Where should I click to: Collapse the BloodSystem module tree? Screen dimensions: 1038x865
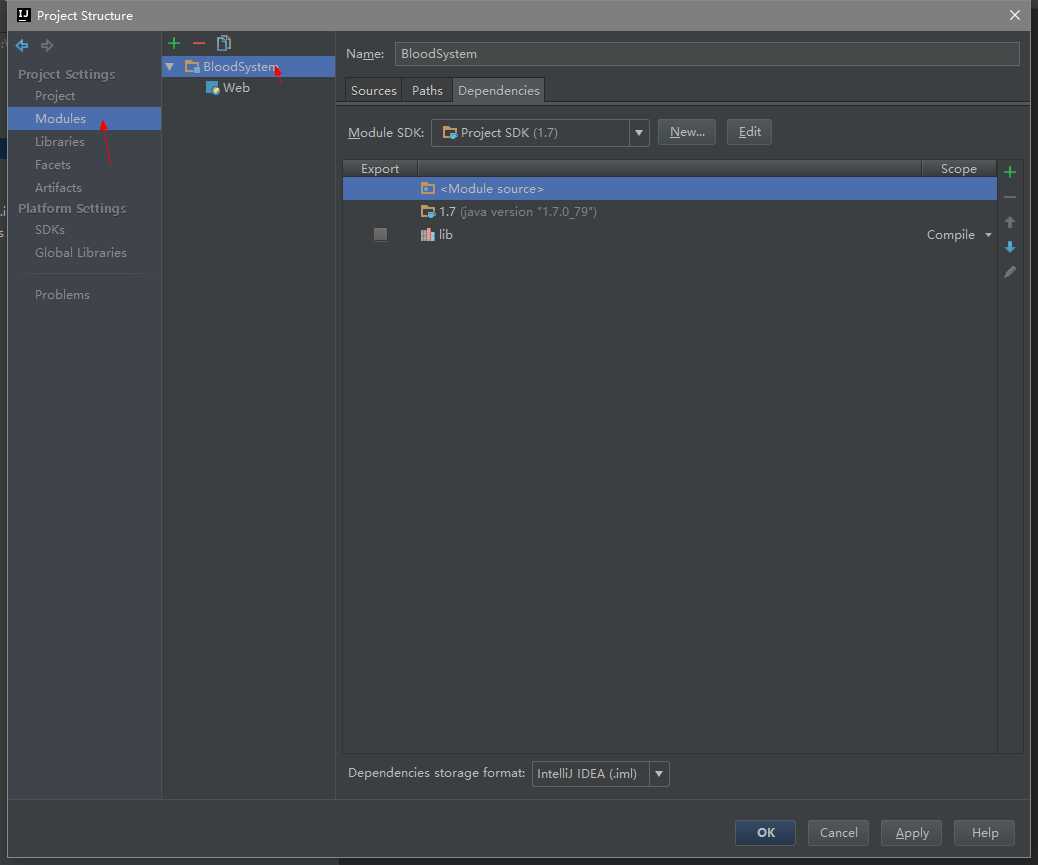tap(170, 66)
